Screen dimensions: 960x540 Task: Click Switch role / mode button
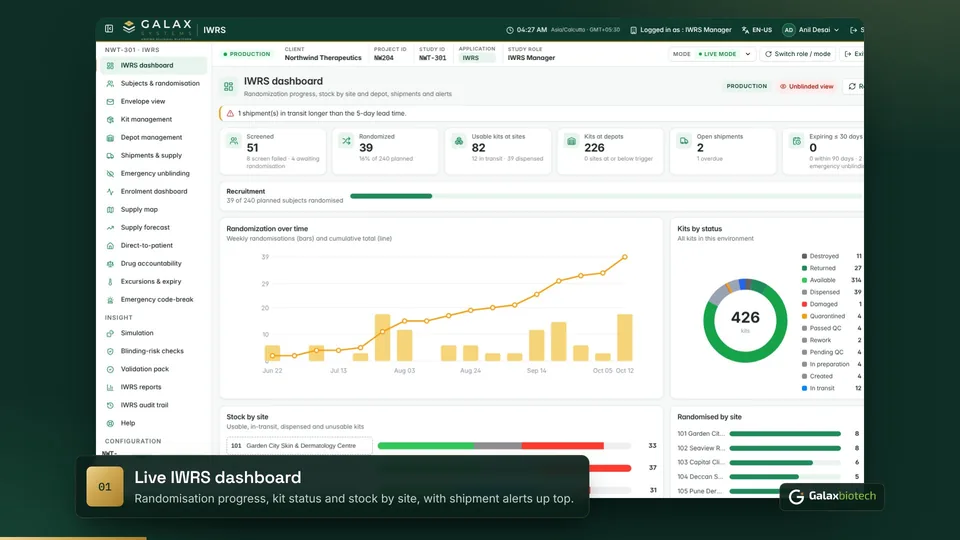798,54
